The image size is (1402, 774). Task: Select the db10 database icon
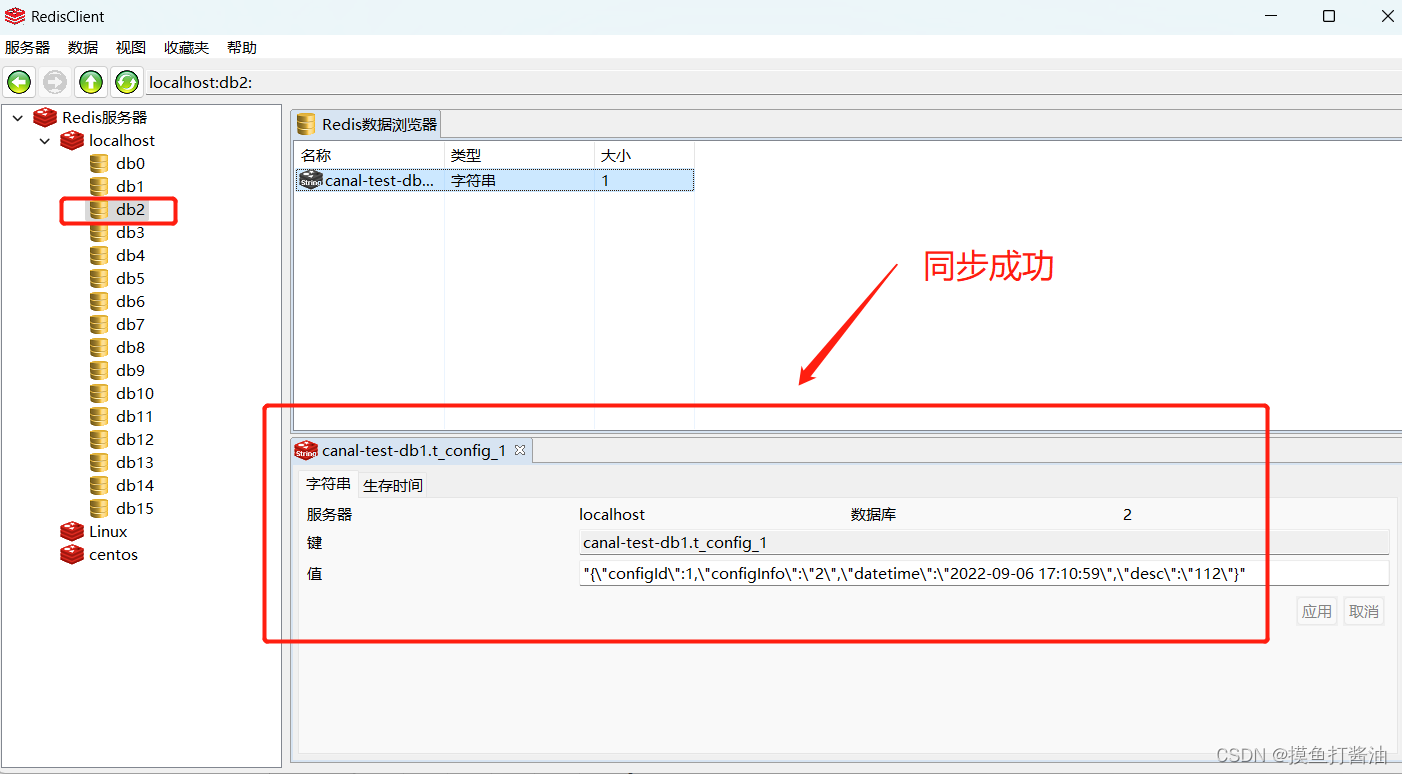click(99, 393)
